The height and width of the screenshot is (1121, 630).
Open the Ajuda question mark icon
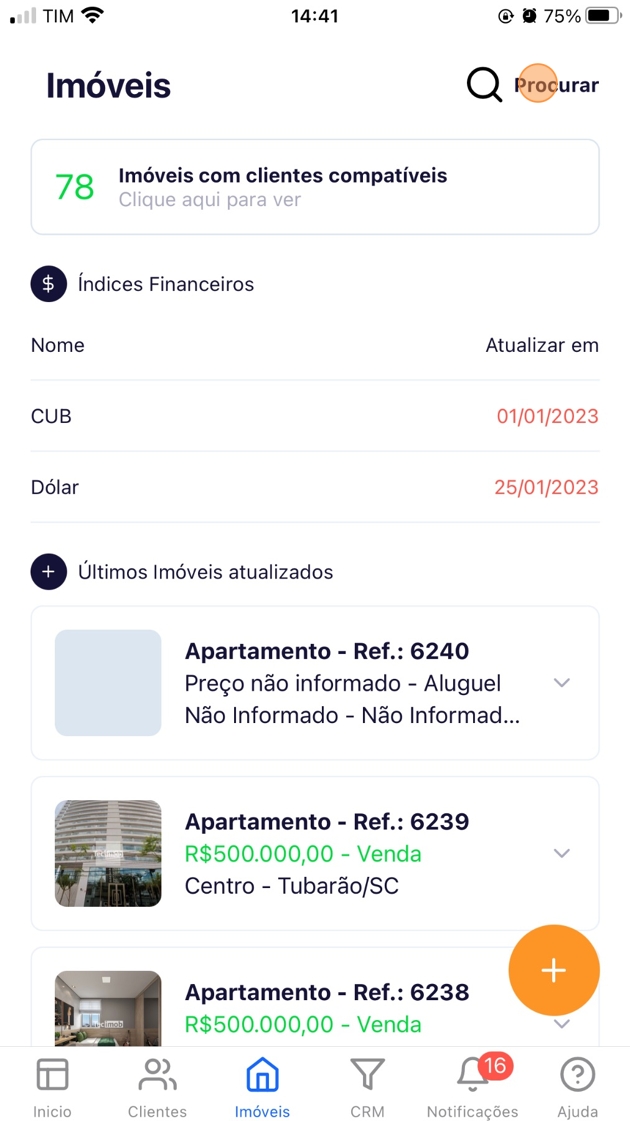click(x=577, y=1076)
